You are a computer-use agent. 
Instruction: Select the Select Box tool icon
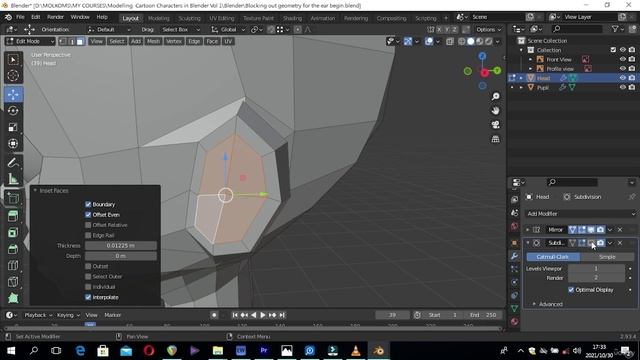point(13,60)
